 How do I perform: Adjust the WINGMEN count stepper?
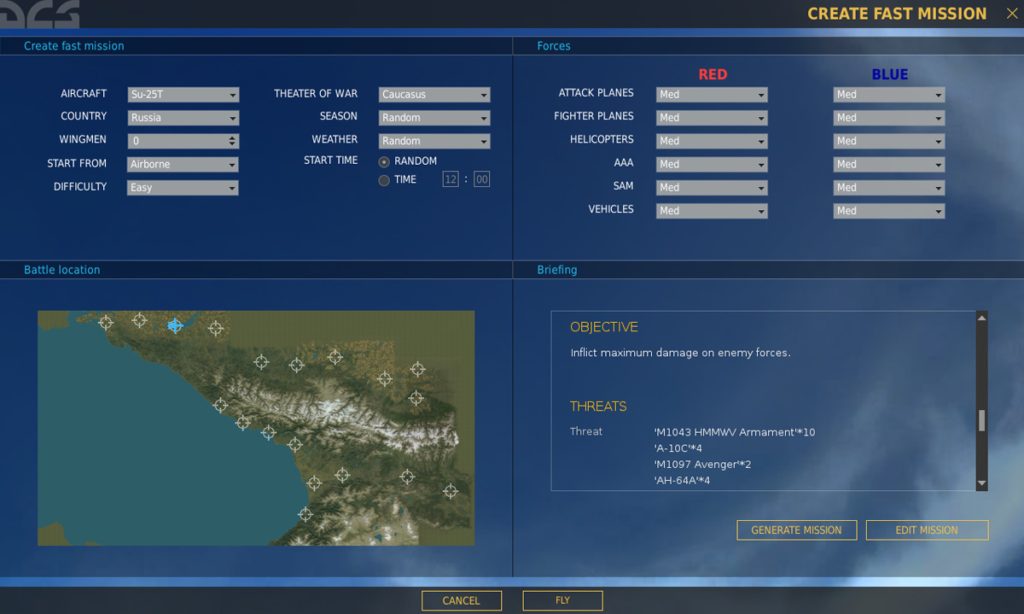232,141
